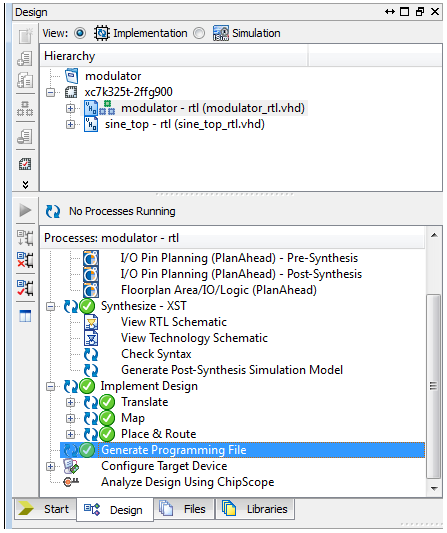Select the modulator project item in Hierarchy
Screen dimensions: 447x533
(113, 76)
